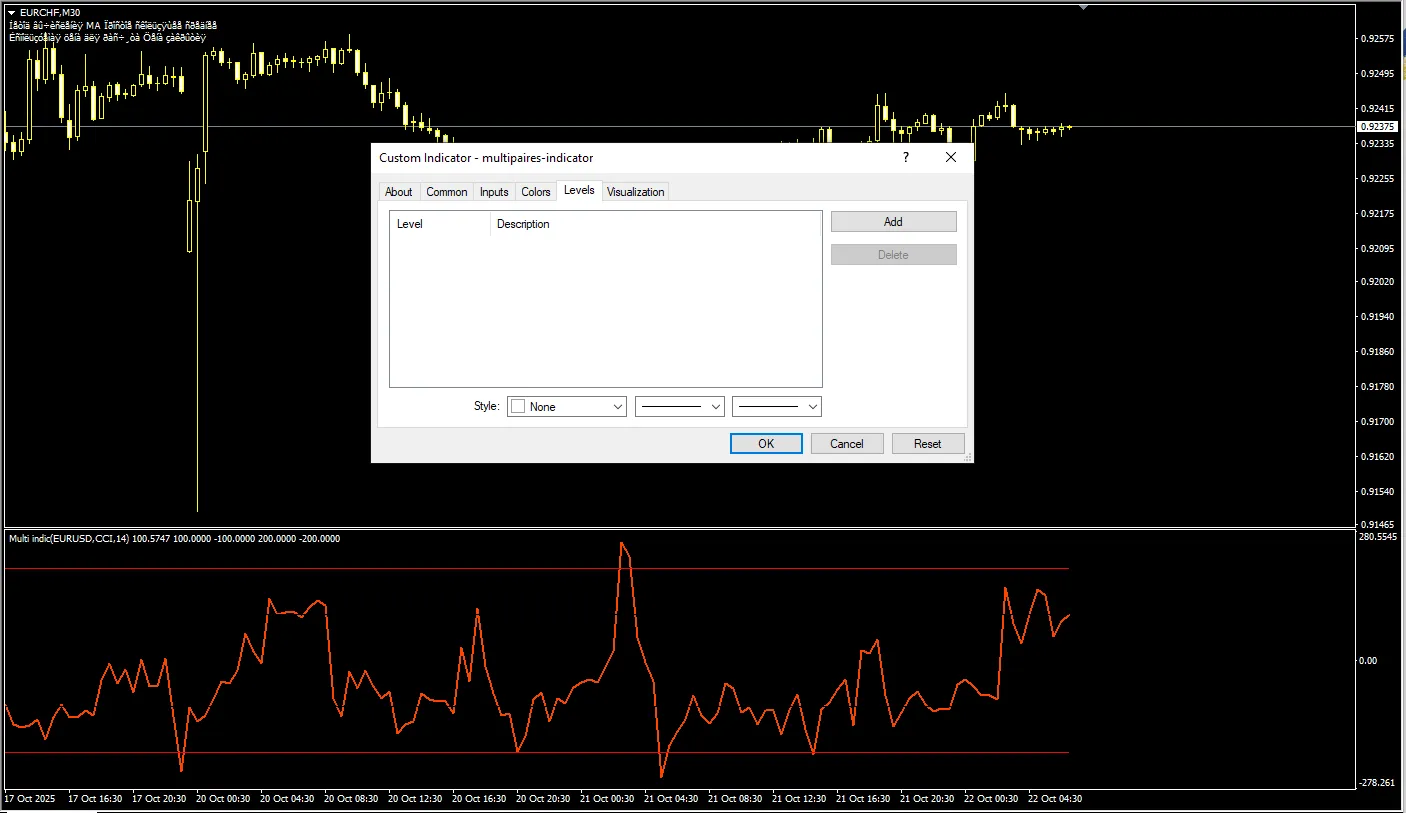Confirm the dialog with OK
The height and width of the screenshot is (813, 1406).
pos(766,443)
